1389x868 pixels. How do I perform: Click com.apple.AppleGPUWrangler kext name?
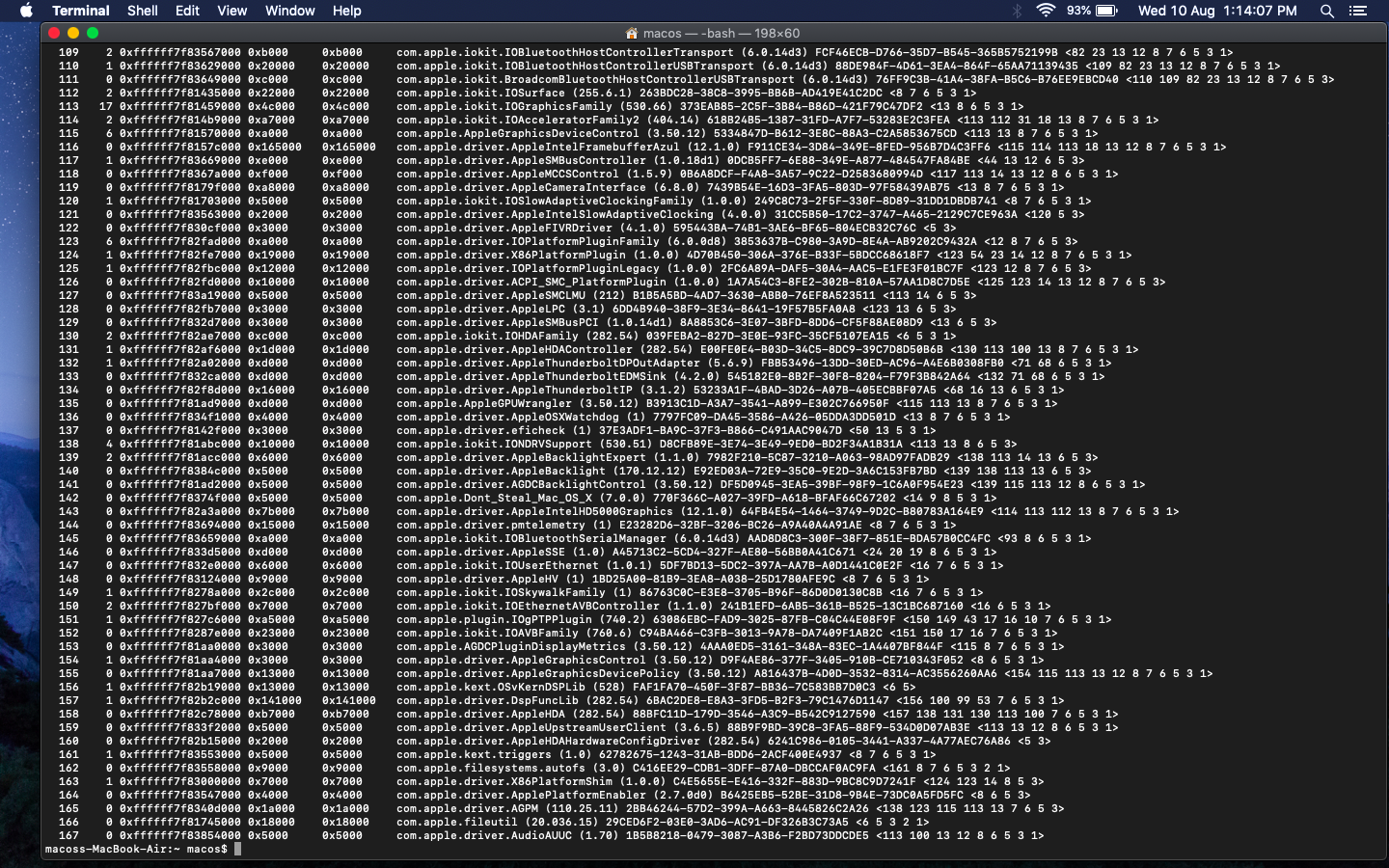click(484, 403)
